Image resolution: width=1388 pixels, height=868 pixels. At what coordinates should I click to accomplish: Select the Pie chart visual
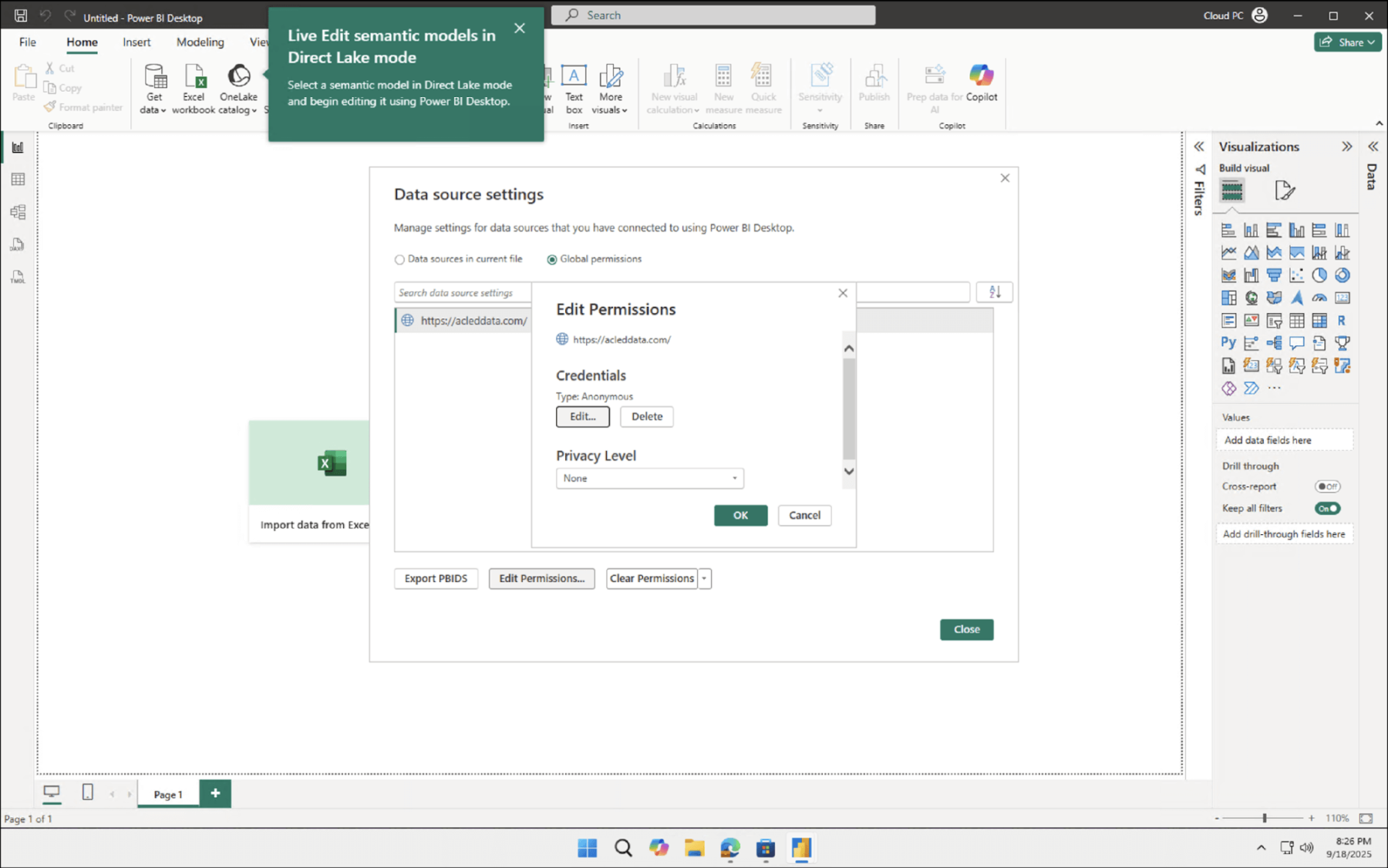tap(1319, 274)
